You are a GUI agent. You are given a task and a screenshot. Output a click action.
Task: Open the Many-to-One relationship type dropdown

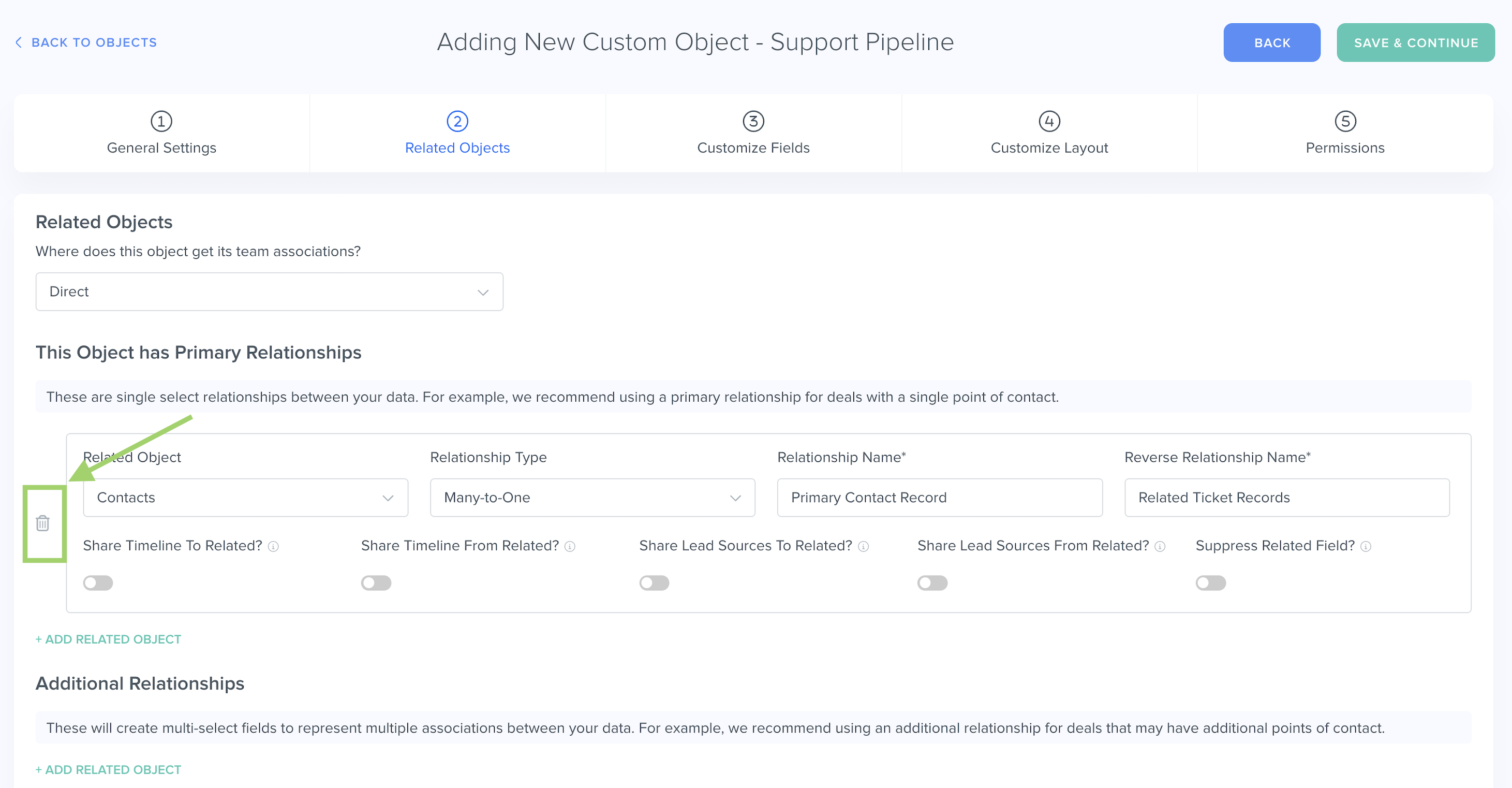click(x=592, y=498)
